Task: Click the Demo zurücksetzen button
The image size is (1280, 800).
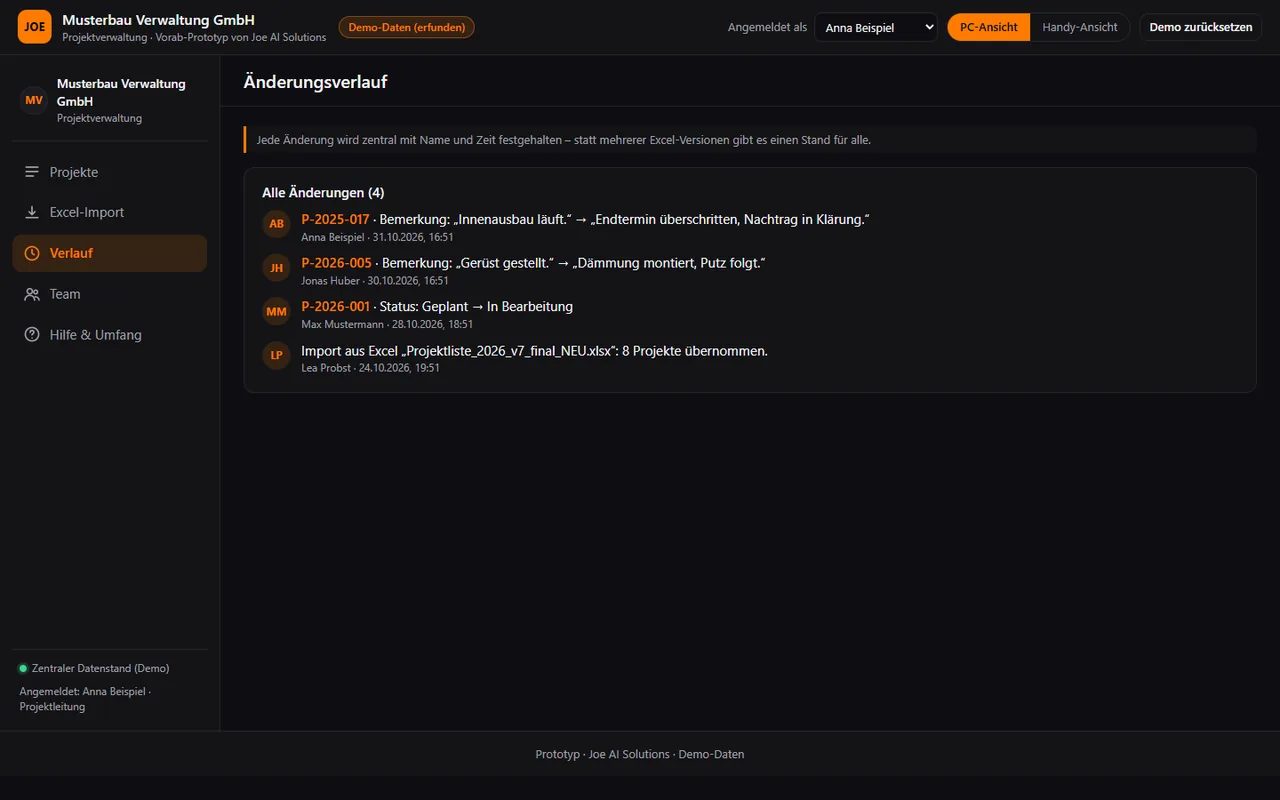Action: point(1201,27)
